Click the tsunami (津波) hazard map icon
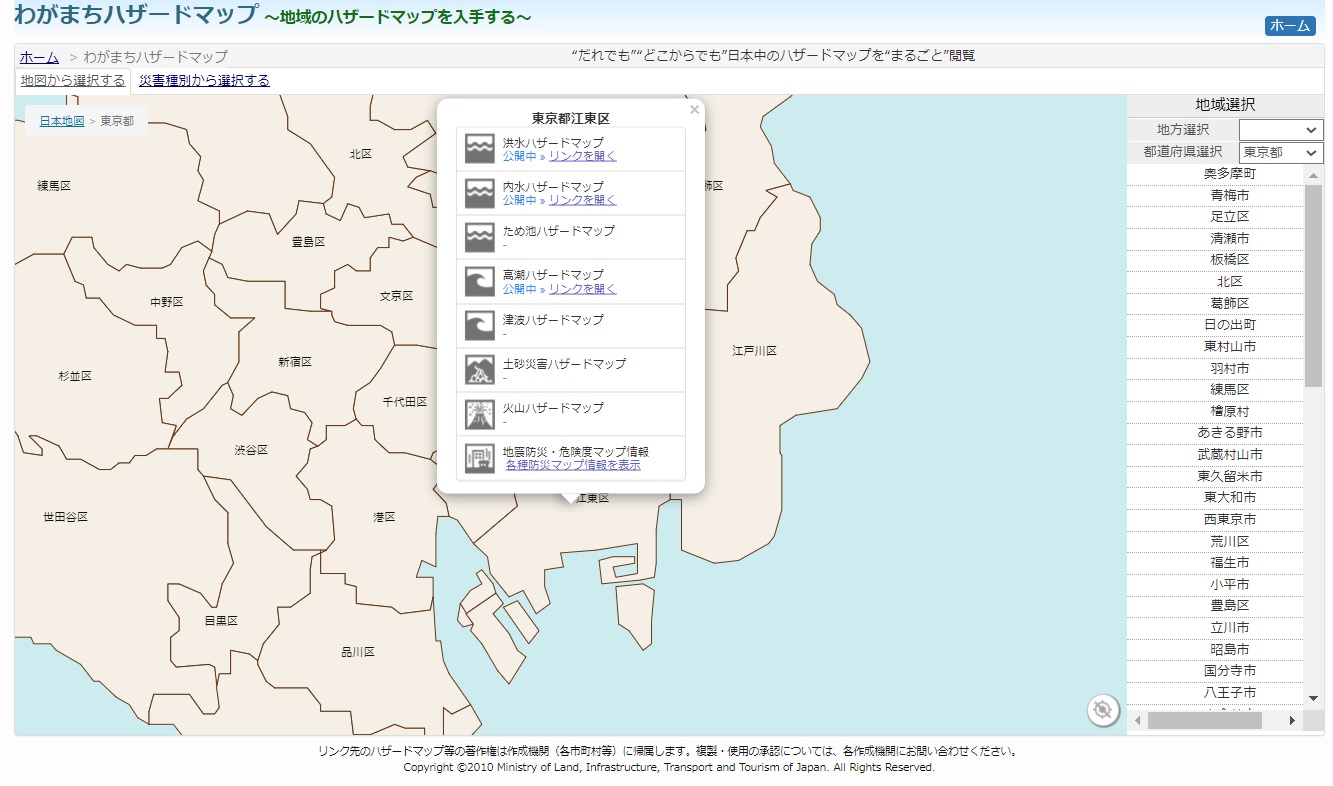The width and height of the screenshot is (1333, 786). [x=480, y=326]
